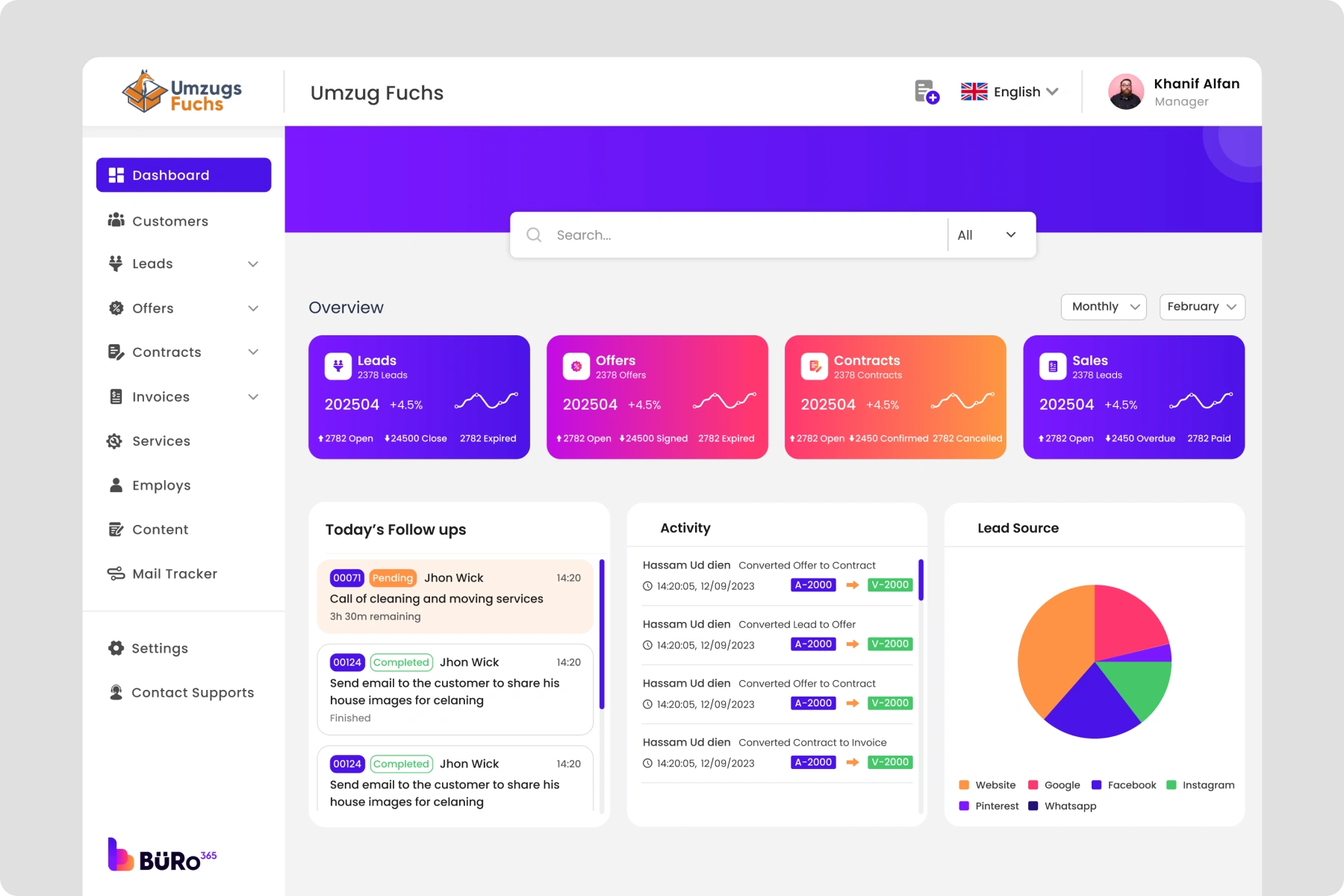Click the Offers overview card icon
Image resolution: width=1344 pixels, height=896 pixels.
click(576, 366)
